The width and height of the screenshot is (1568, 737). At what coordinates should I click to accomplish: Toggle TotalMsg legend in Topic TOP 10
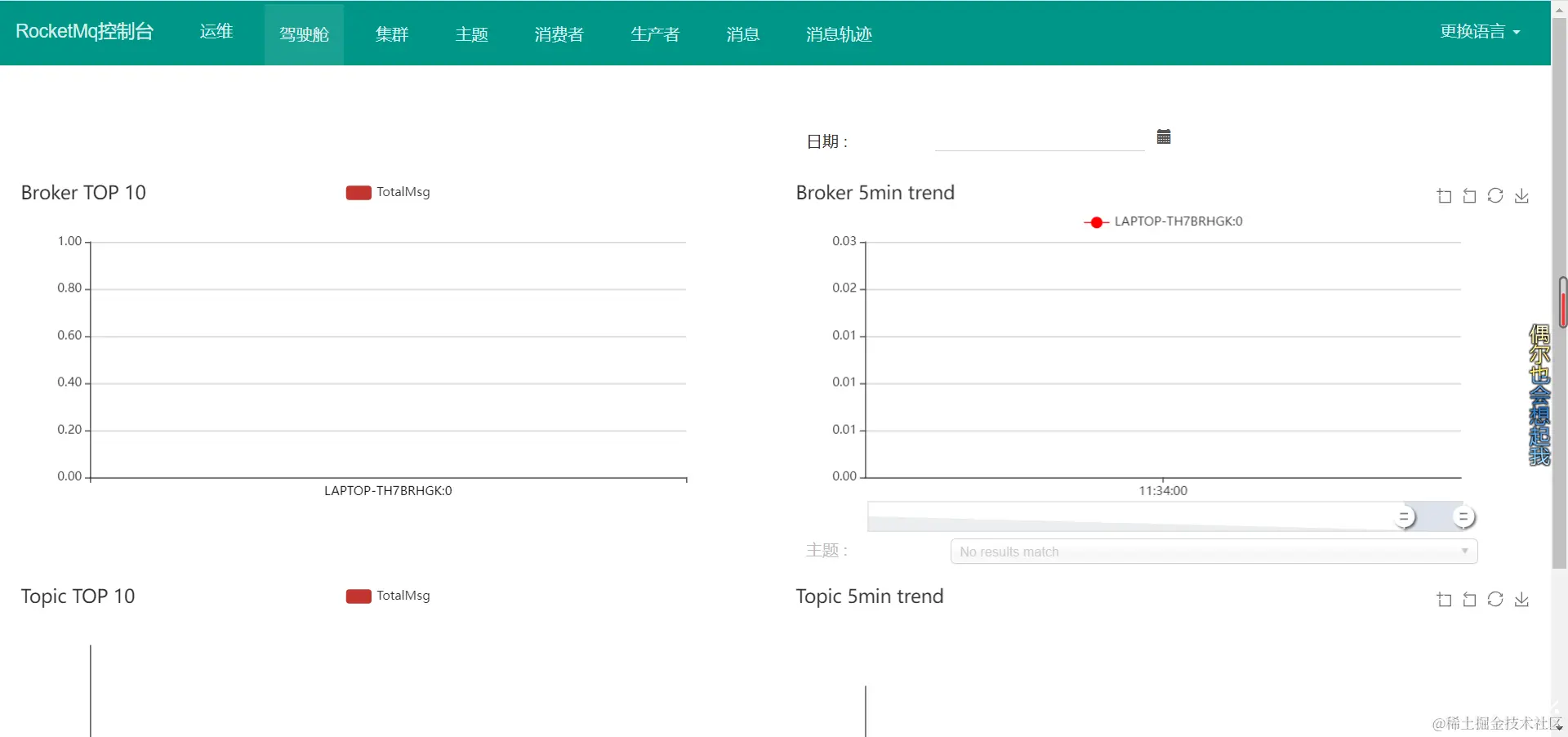388,596
